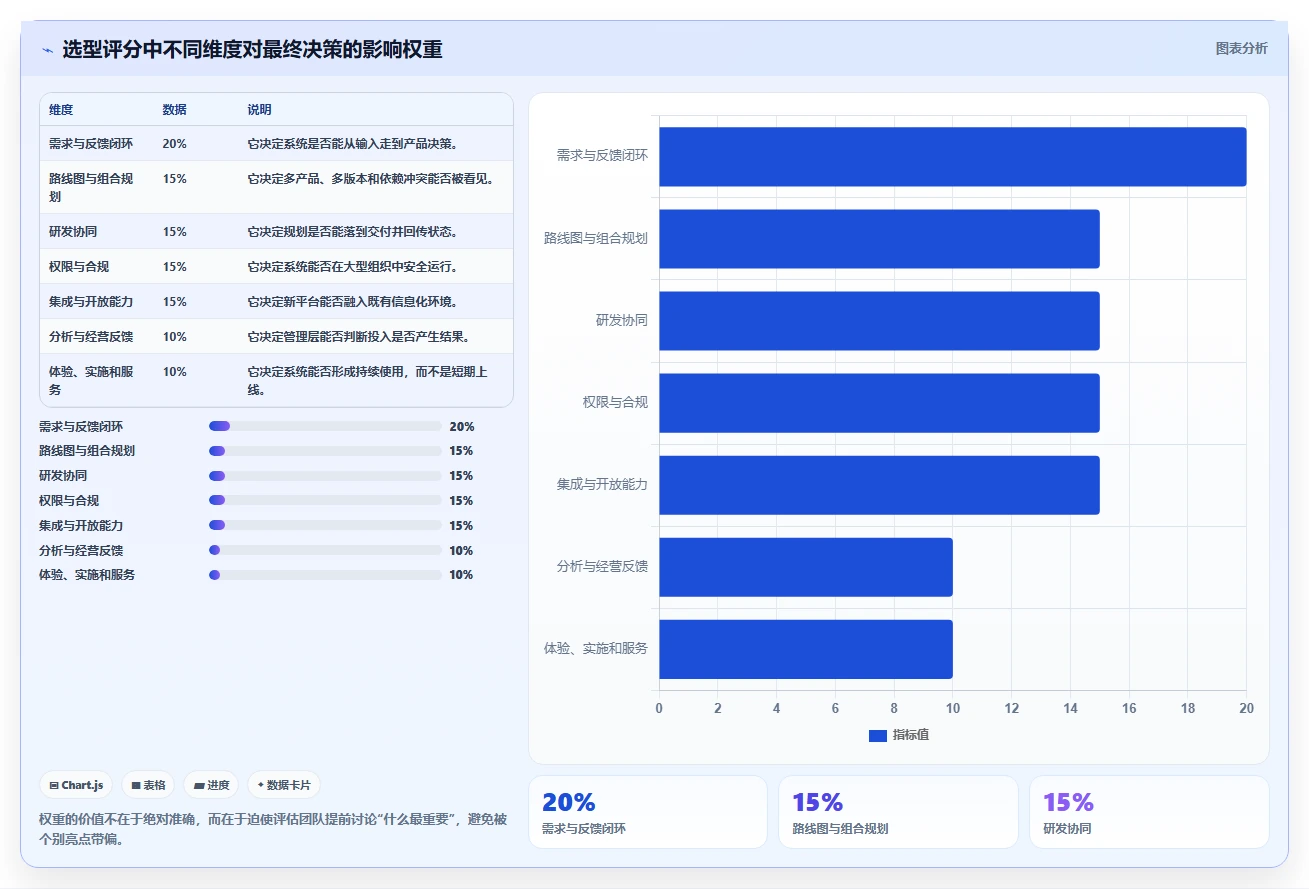Click the 研发协同 progress bar
This screenshot has width=1309, height=889.
click(x=325, y=476)
